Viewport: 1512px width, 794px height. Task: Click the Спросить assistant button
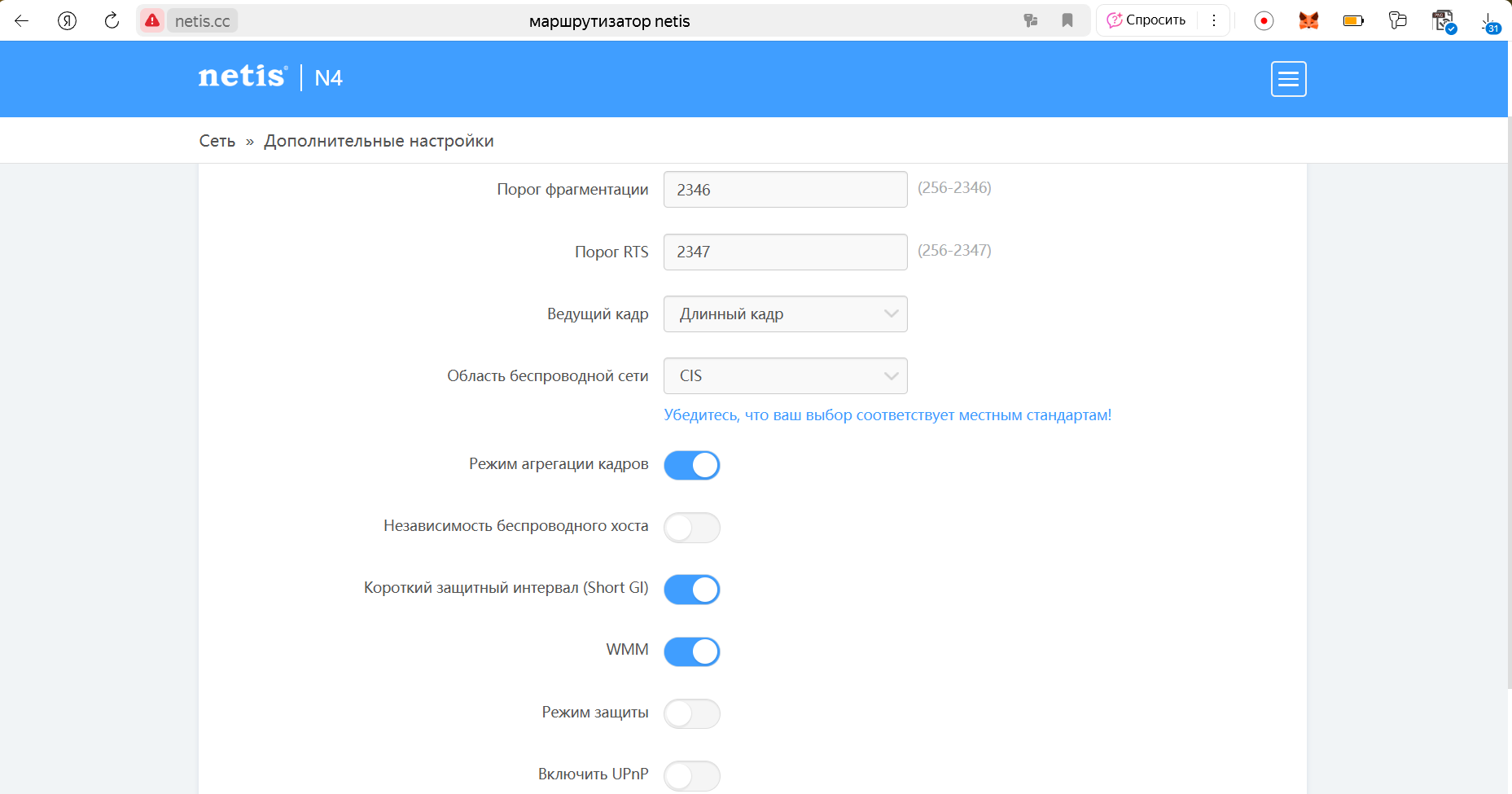[x=1146, y=20]
